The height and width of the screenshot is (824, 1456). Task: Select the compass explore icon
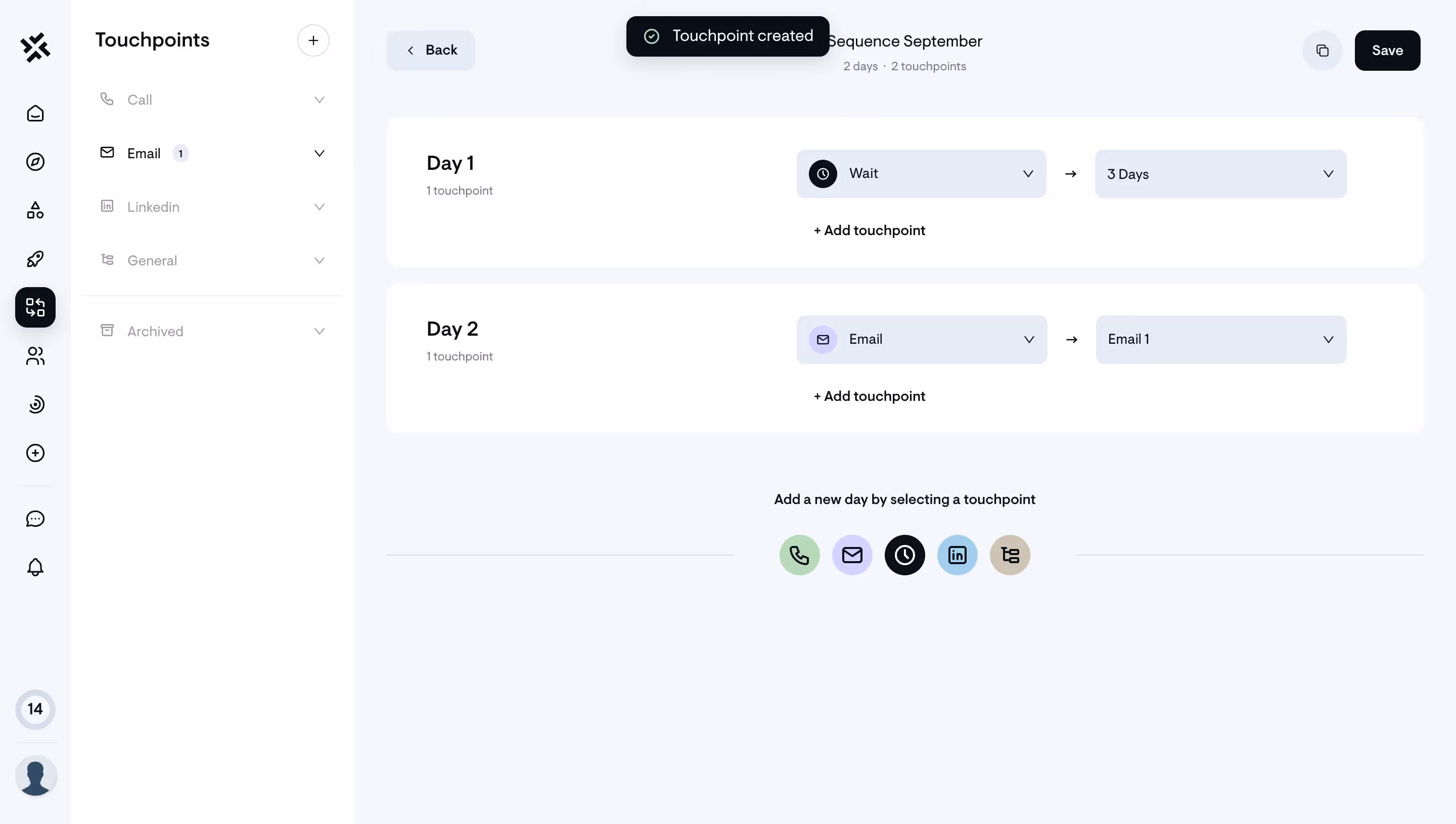(35, 162)
